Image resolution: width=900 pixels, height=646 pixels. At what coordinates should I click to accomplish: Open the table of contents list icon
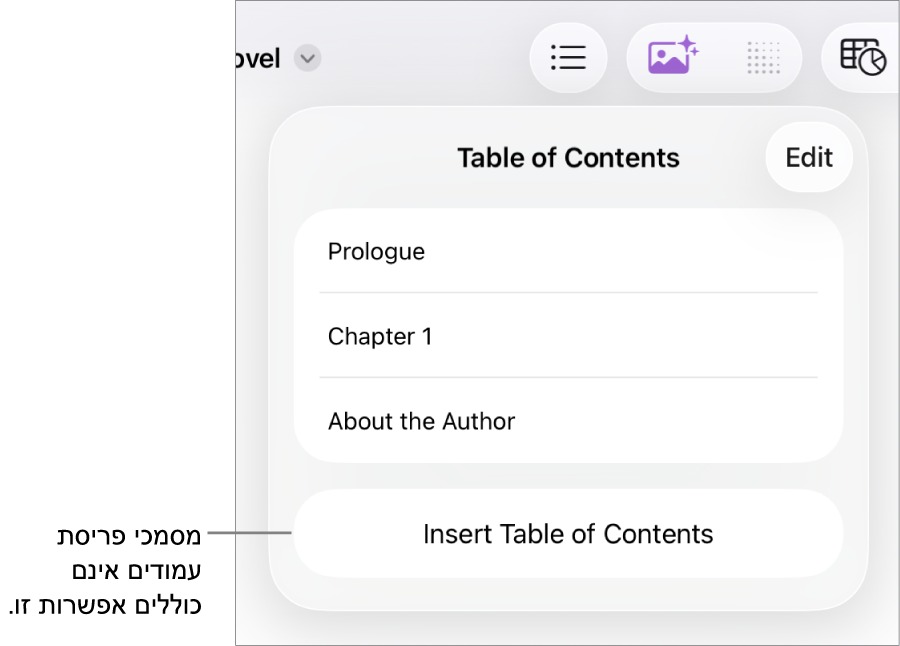pos(568,58)
